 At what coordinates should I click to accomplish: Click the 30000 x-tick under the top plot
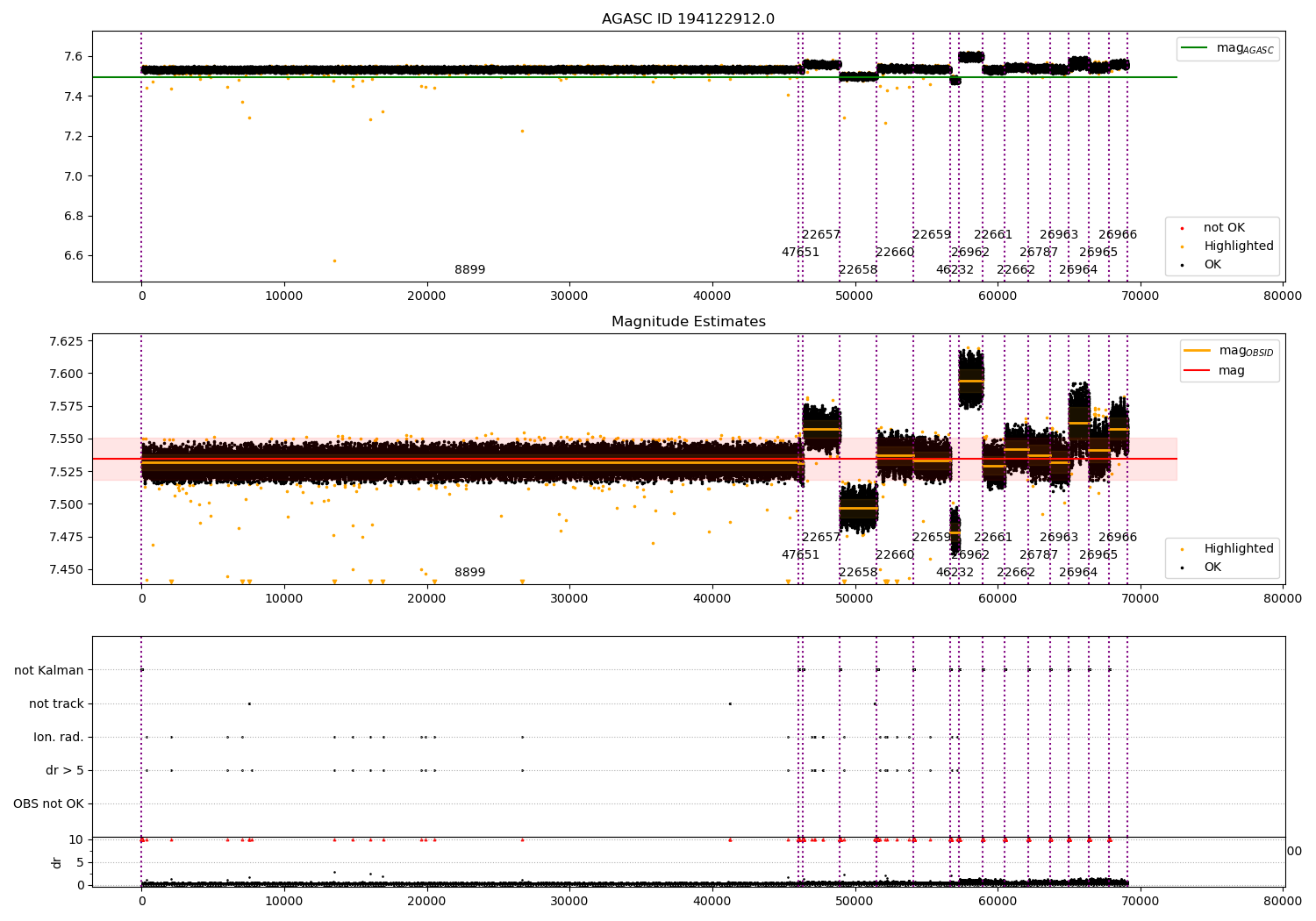point(569,296)
